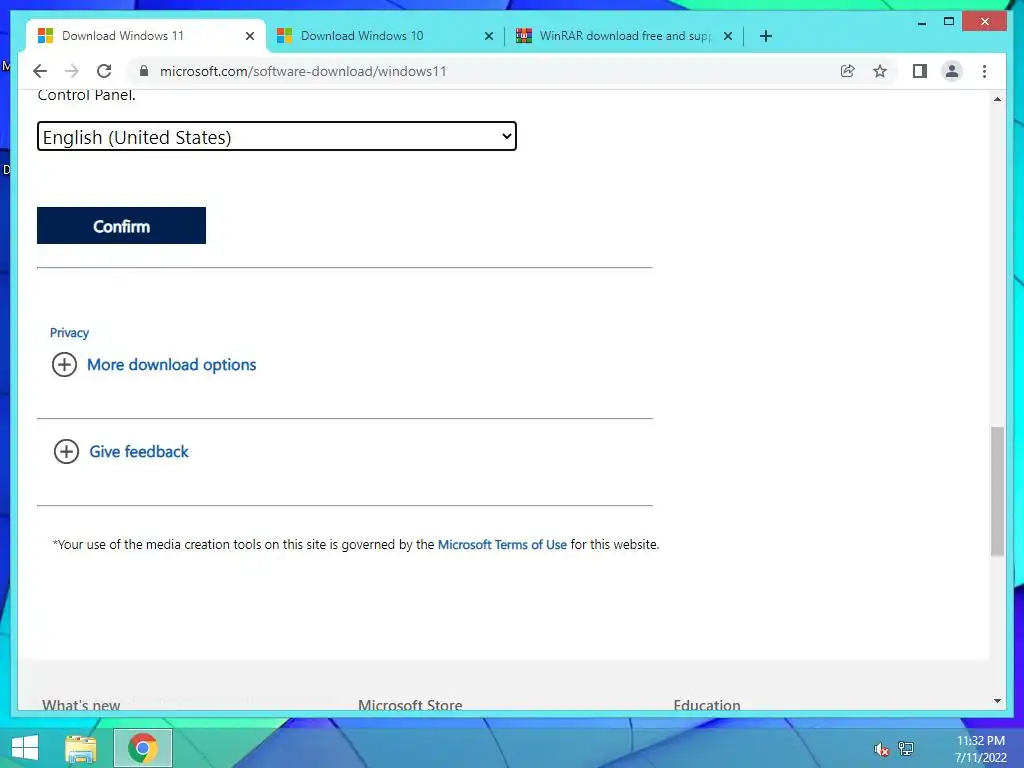Click the forward navigation arrow

click(x=72, y=71)
